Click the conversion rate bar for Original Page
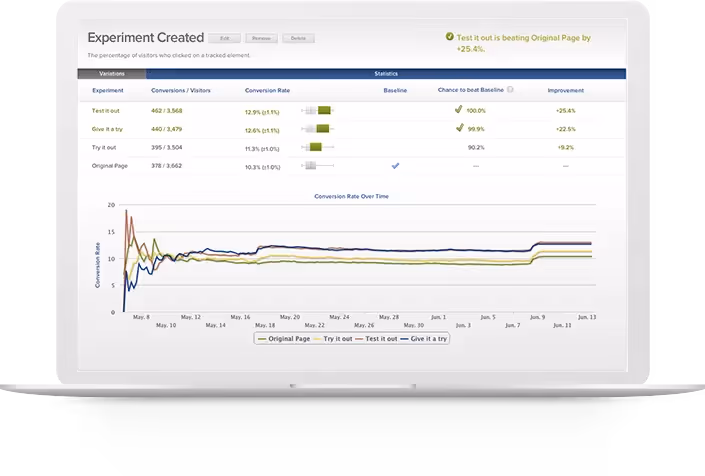The image size is (705, 476). tap(318, 165)
